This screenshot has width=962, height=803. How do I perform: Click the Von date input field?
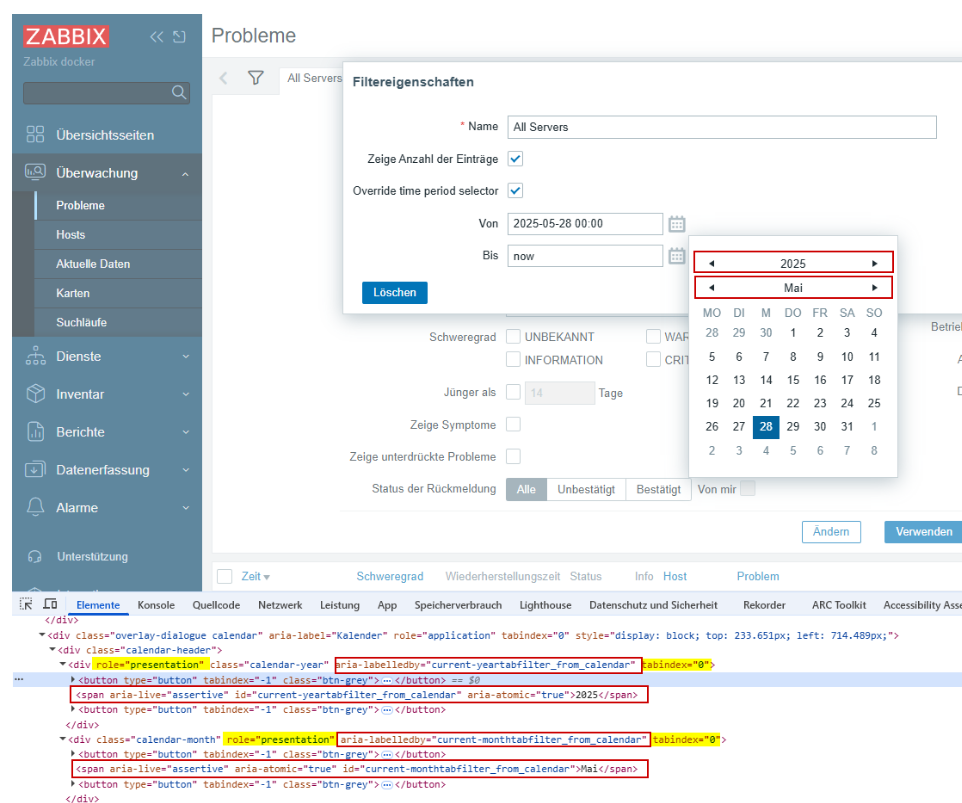click(x=585, y=224)
